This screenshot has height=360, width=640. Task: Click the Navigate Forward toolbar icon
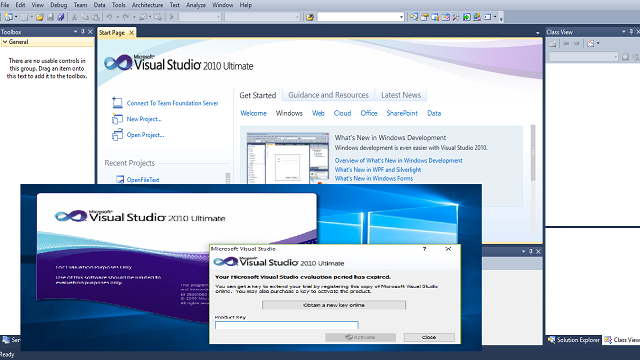[x=158, y=17]
